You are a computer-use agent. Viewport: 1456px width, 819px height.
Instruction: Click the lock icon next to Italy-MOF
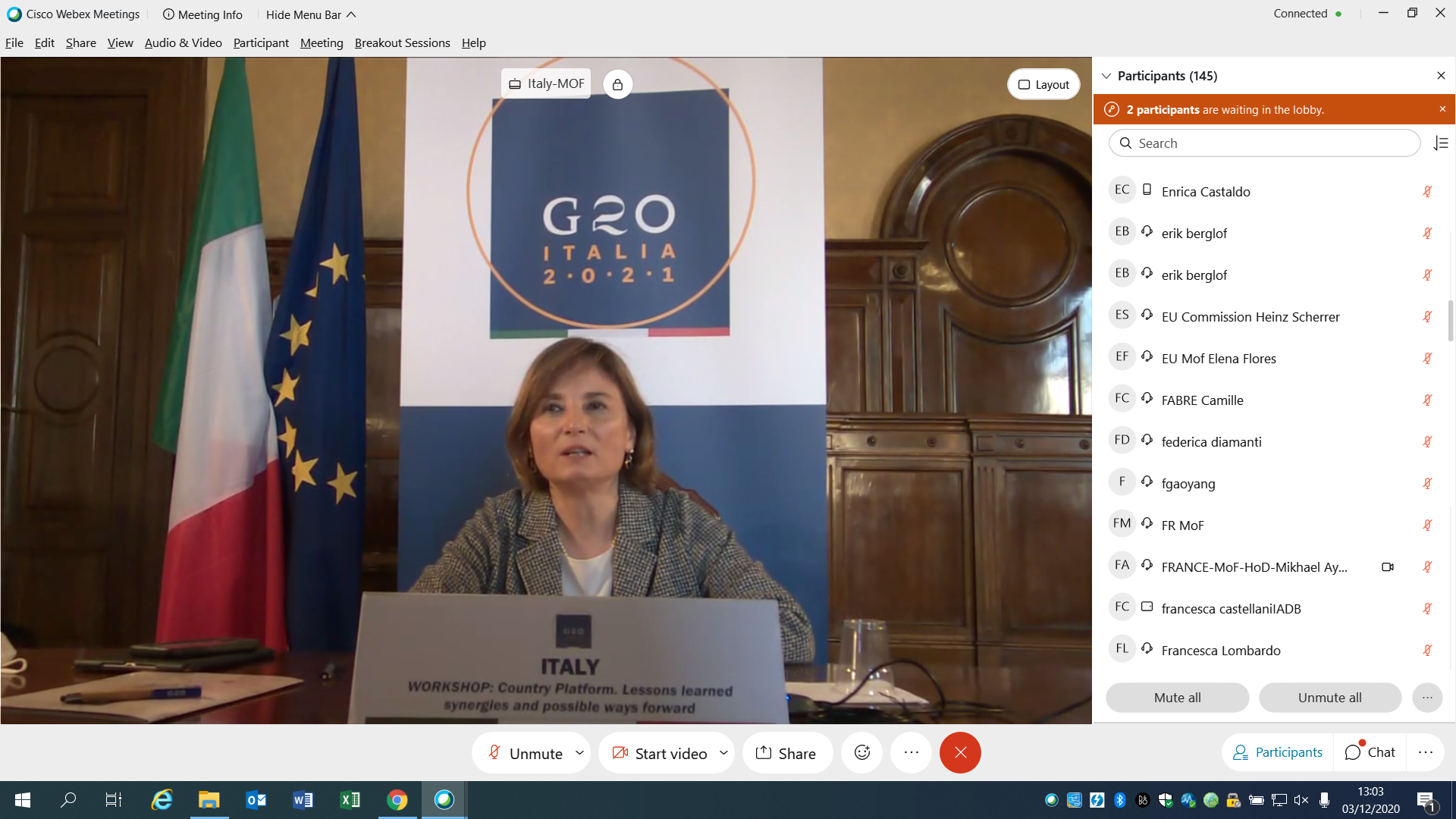tap(617, 84)
